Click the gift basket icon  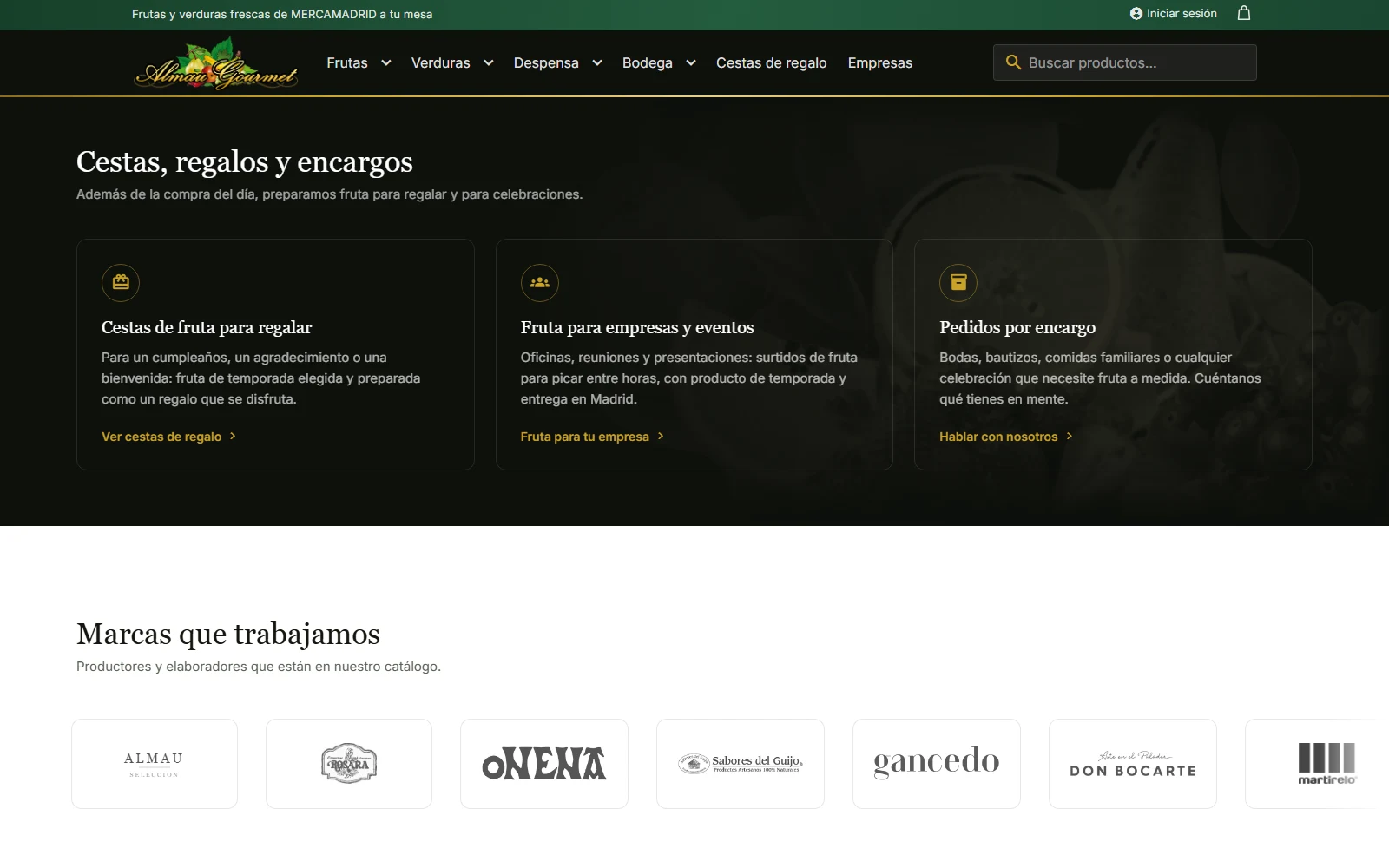(x=121, y=282)
